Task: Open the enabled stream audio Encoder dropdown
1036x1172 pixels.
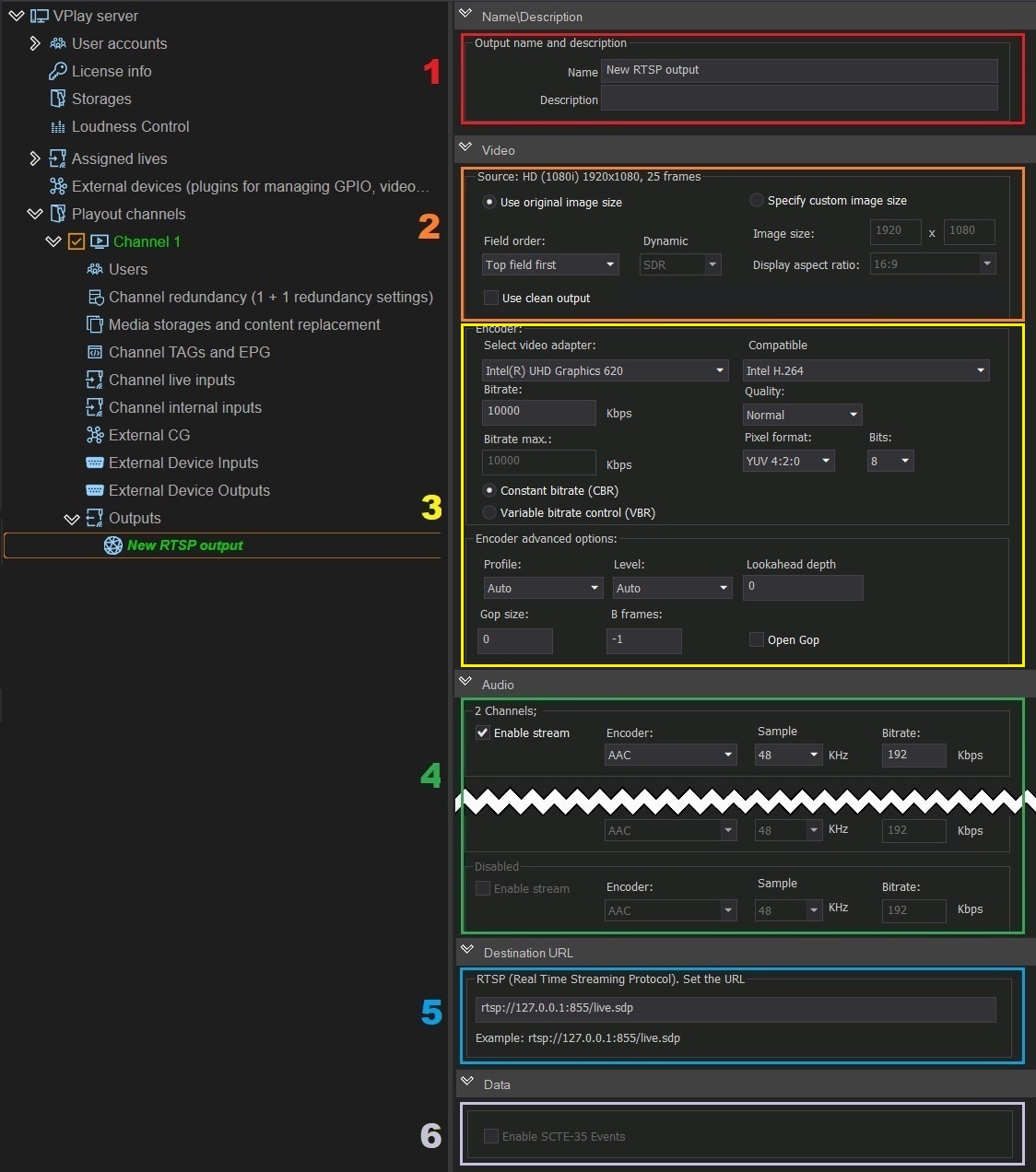Action: click(x=671, y=755)
